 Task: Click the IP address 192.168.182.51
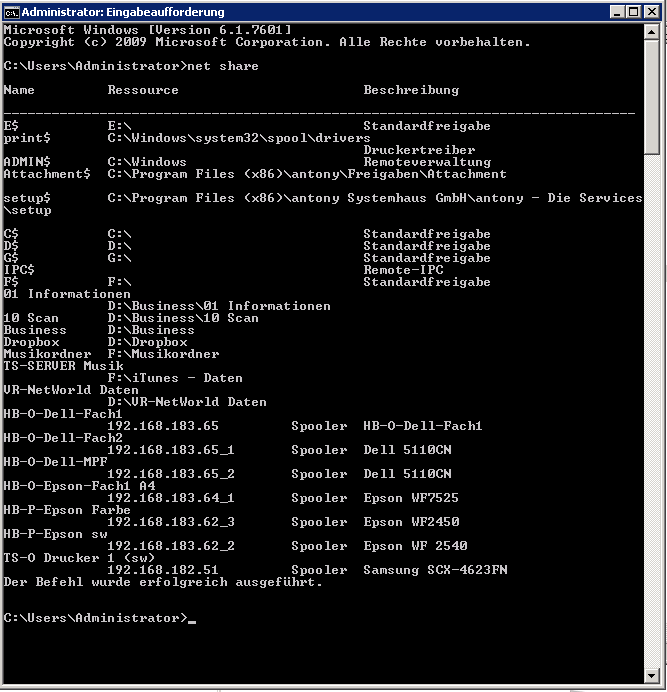tap(163, 570)
